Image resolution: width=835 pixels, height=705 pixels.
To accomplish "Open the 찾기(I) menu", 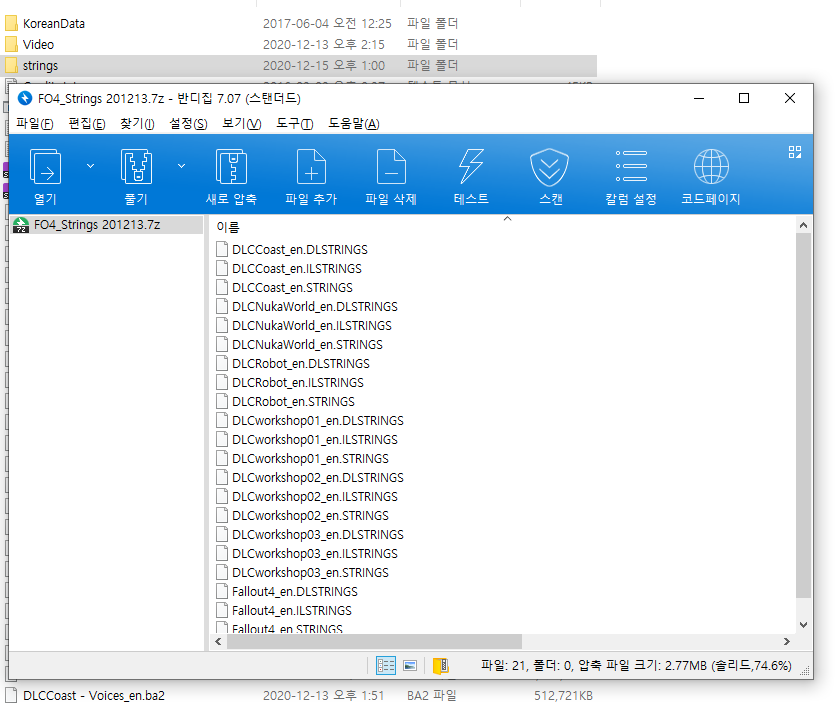I will click(137, 124).
